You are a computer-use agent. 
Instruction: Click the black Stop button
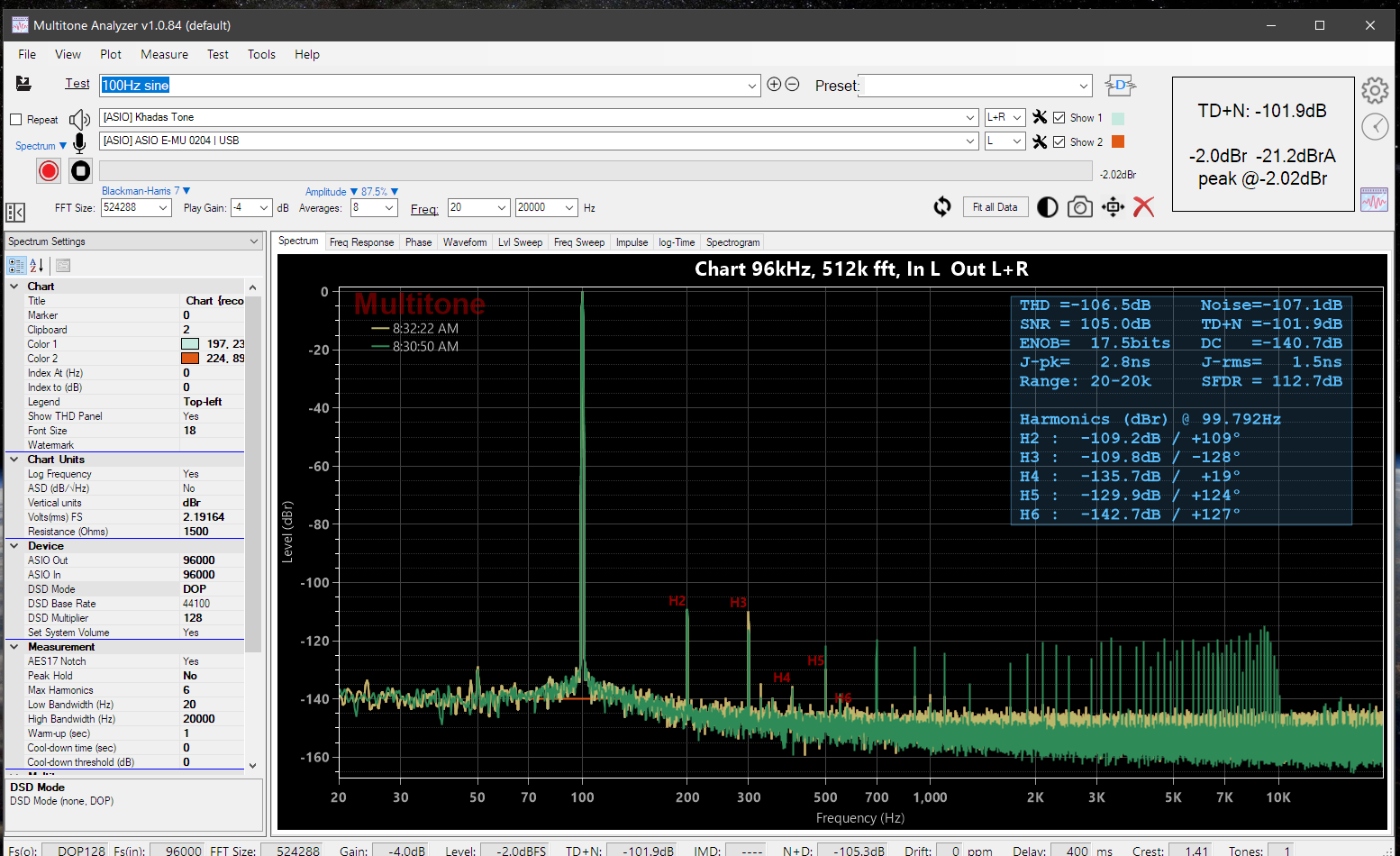81,170
